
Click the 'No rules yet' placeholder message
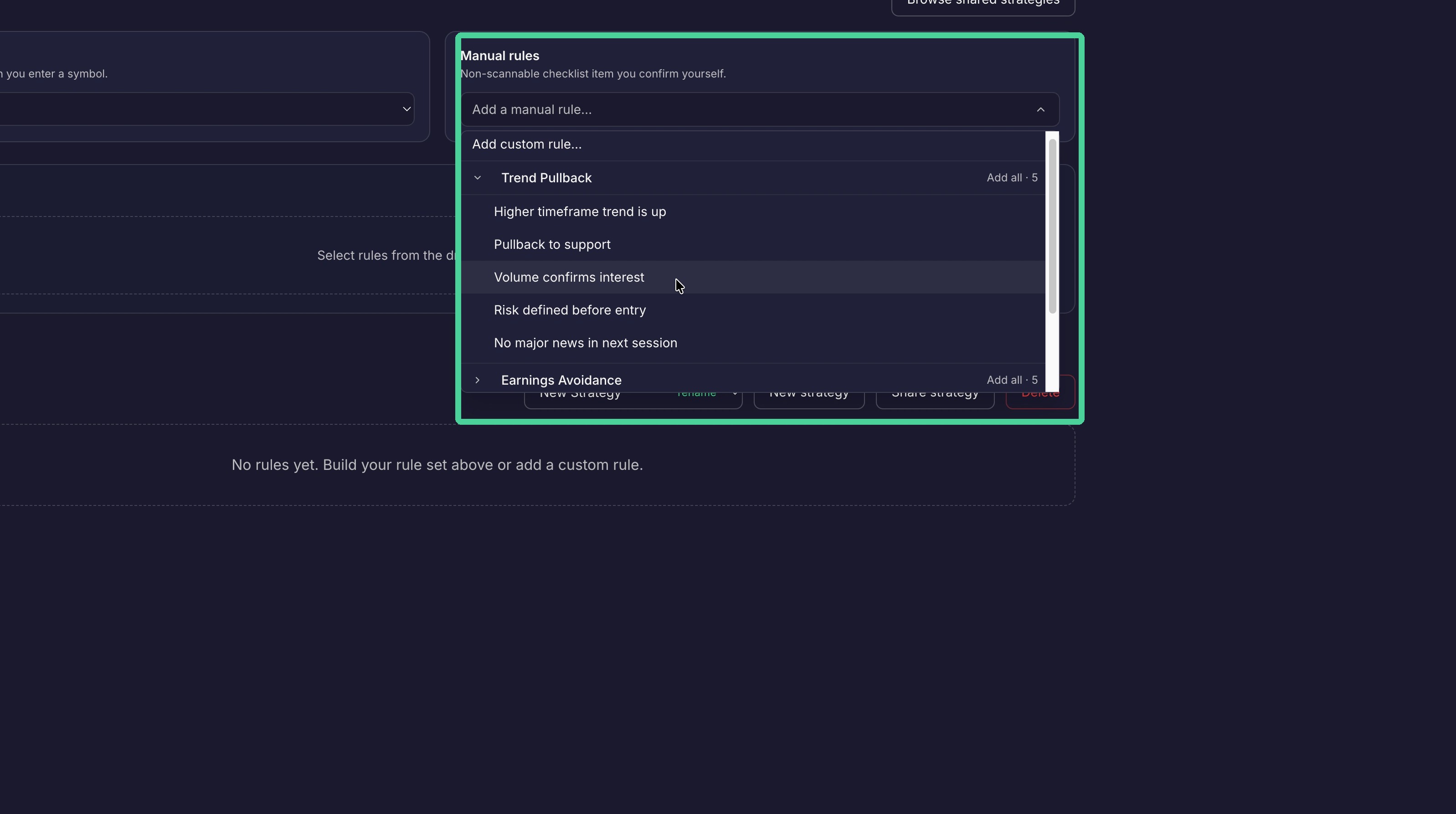tap(437, 465)
